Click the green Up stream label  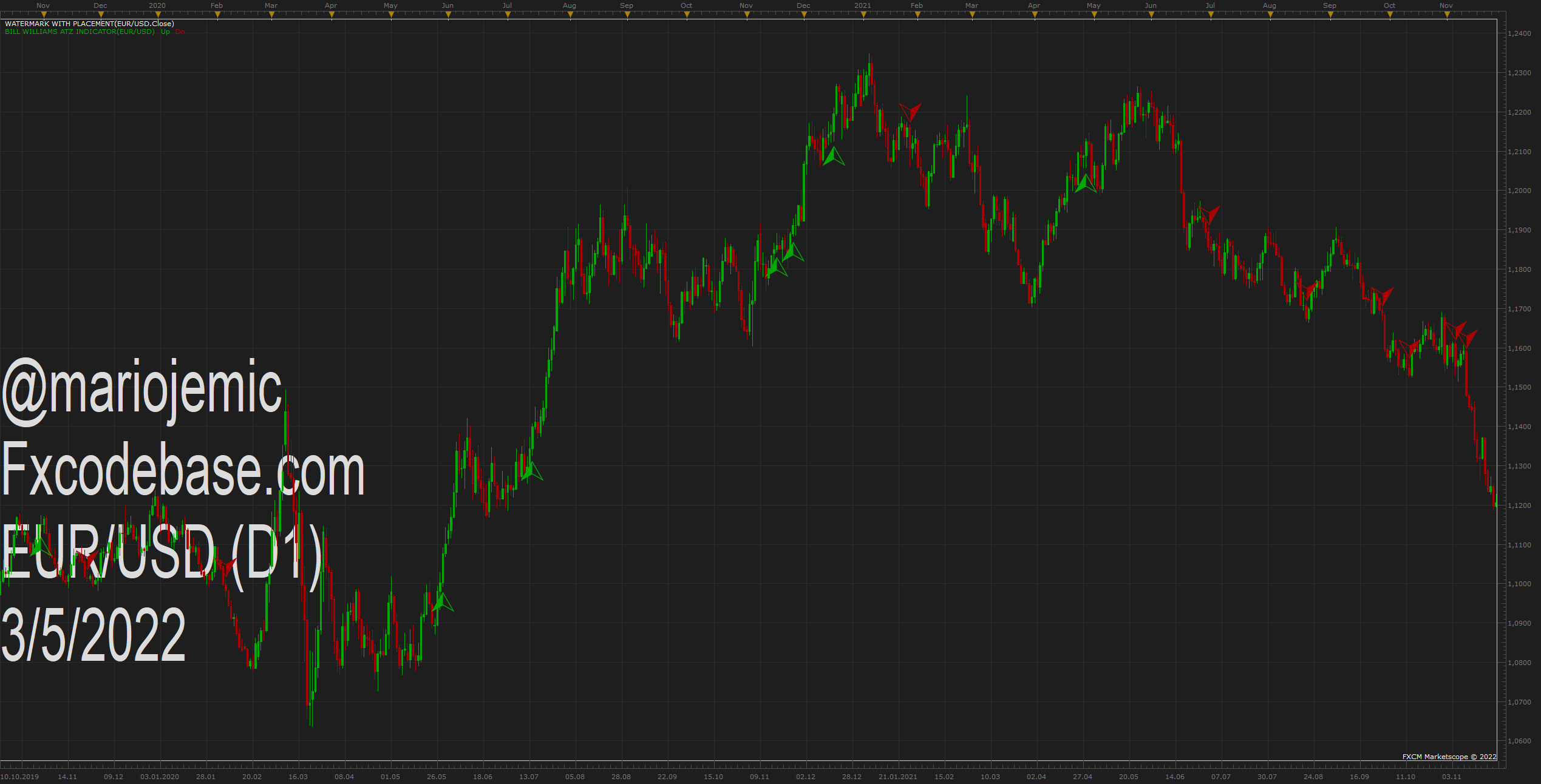coord(165,32)
